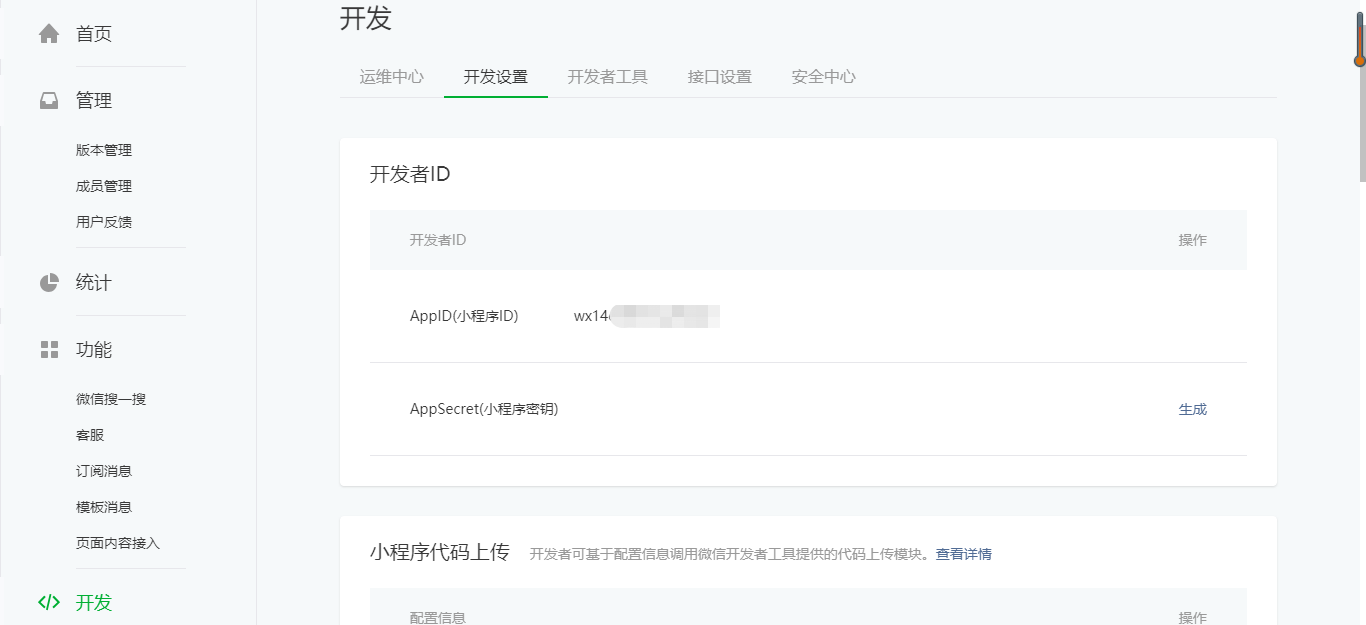The height and width of the screenshot is (625, 1366).
Task: Select 微信搜一搜 under 功能
Action: click(x=111, y=399)
